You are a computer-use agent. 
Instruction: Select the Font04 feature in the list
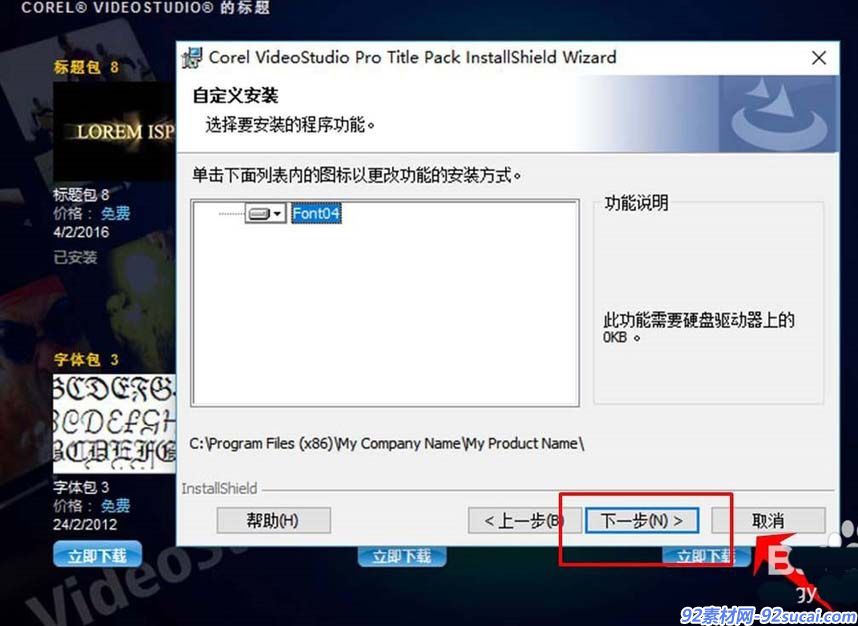pyautogui.click(x=316, y=213)
